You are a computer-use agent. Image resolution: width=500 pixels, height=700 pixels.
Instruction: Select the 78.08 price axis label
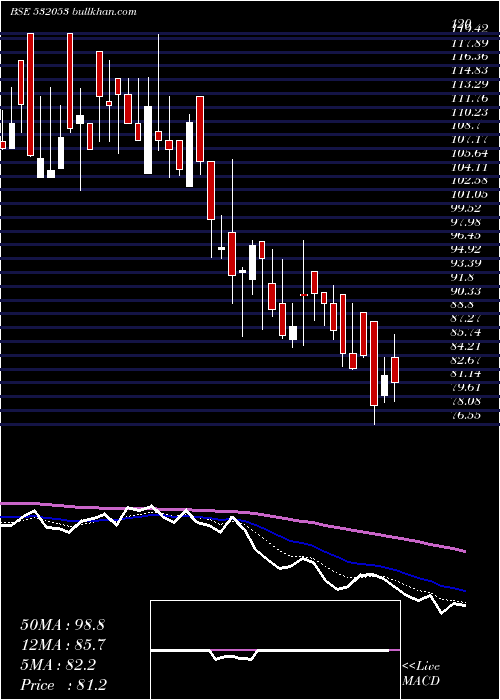(x=468, y=401)
